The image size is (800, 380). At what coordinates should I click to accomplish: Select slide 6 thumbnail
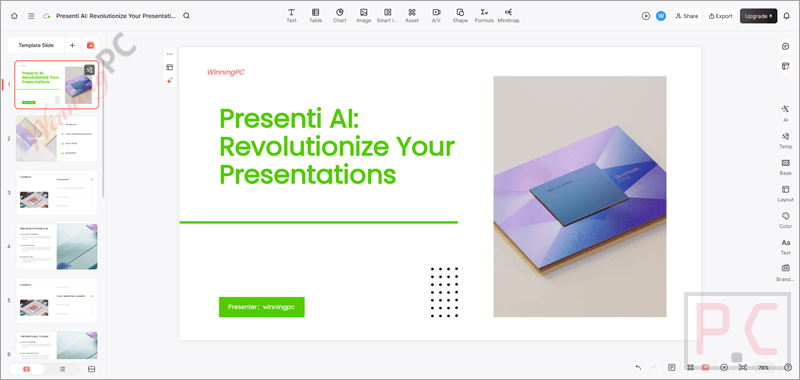tap(57, 346)
